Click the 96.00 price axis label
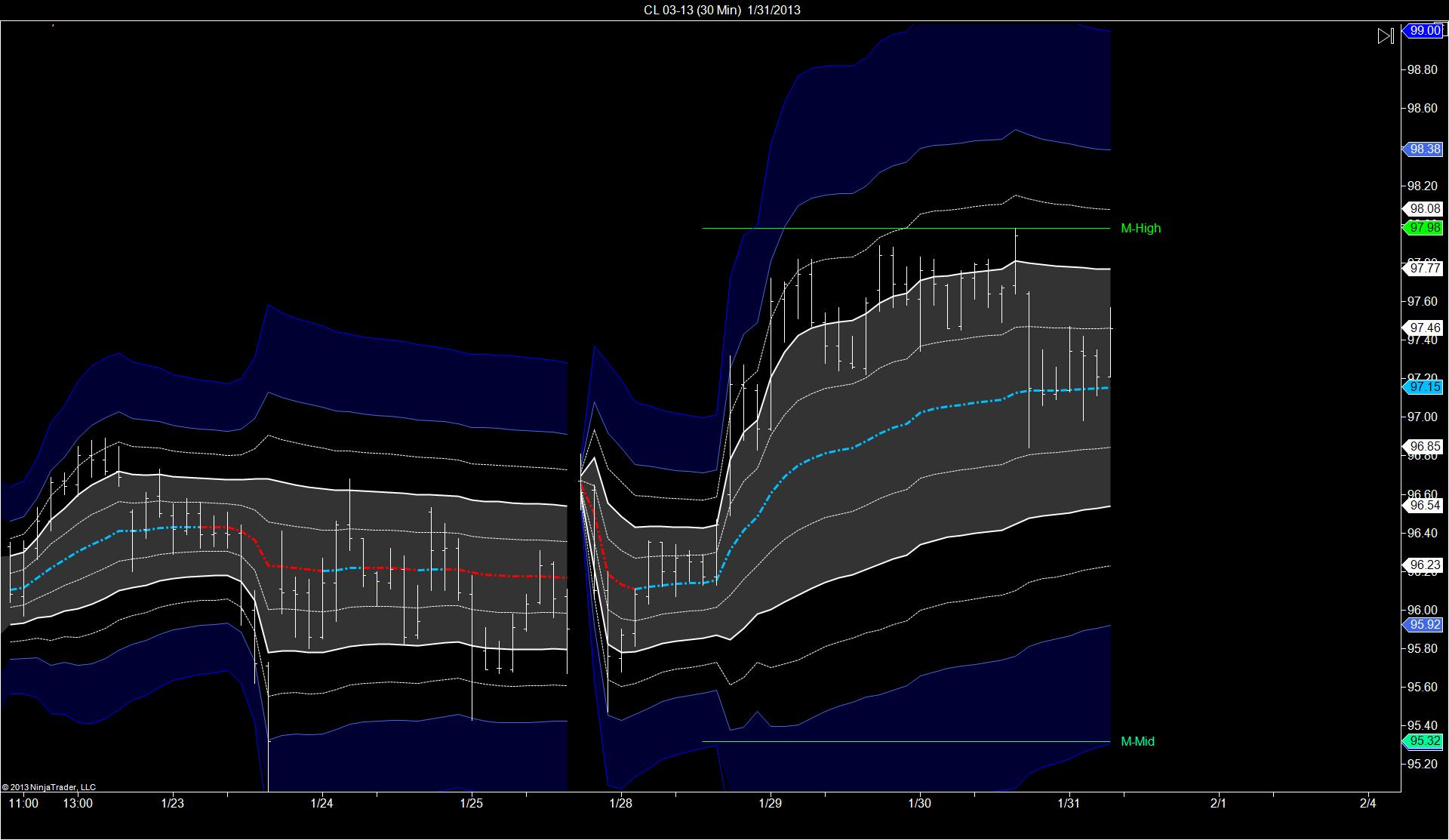1449x840 pixels. tap(1422, 611)
